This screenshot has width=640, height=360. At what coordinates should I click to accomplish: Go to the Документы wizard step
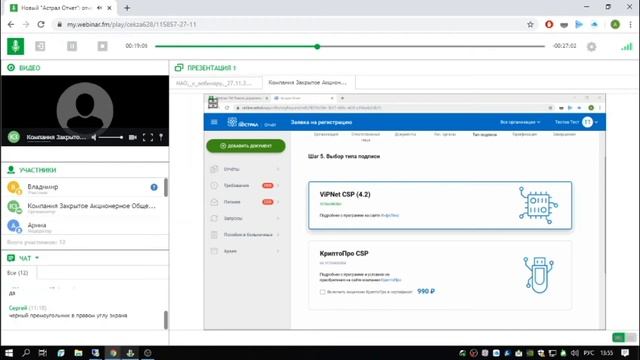pyautogui.click(x=405, y=134)
